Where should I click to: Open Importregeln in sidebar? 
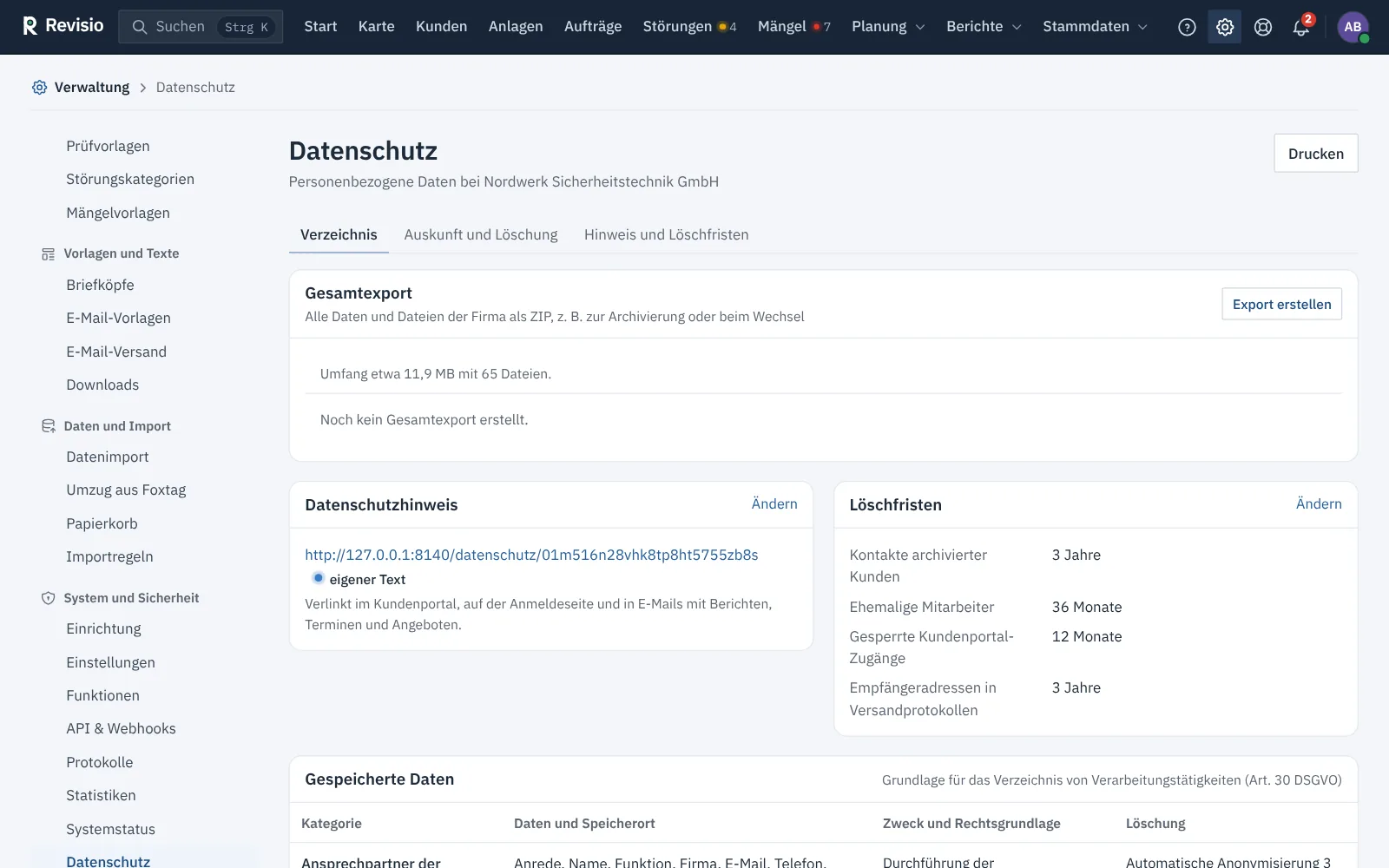109,556
